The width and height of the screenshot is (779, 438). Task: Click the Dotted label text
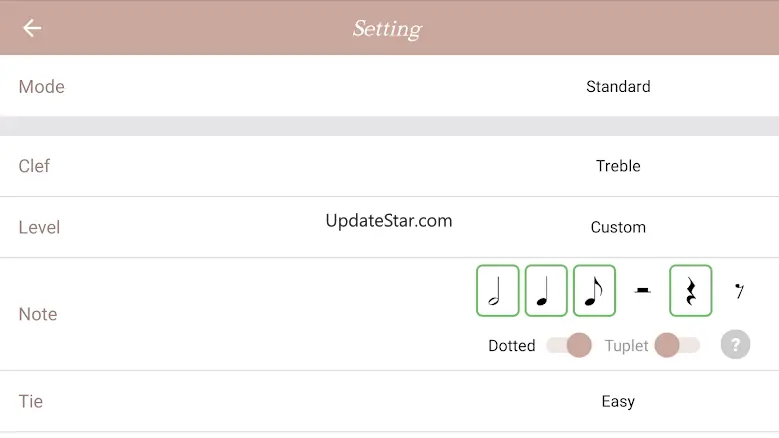coord(512,346)
